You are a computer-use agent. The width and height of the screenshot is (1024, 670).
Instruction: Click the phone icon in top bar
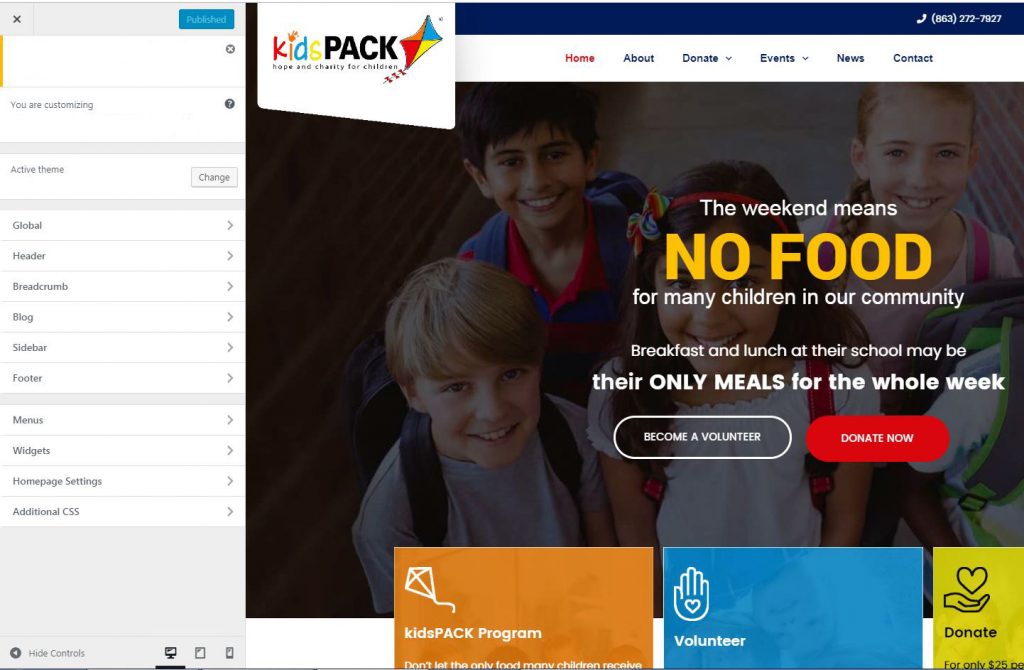pyautogui.click(x=921, y=18)
